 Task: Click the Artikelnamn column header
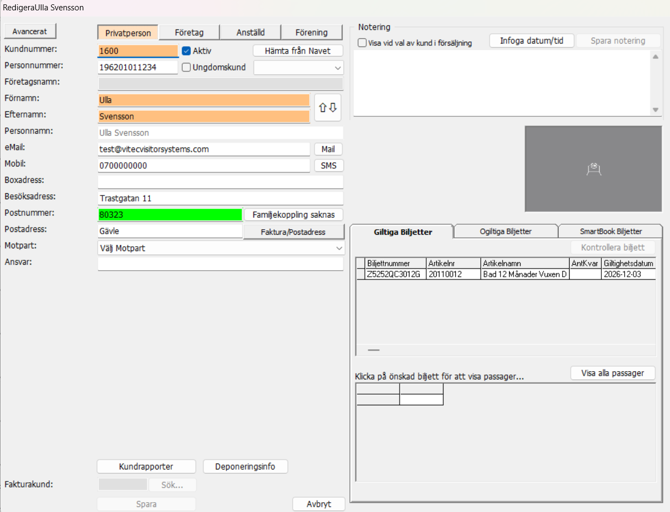click(x=525, y=263)
